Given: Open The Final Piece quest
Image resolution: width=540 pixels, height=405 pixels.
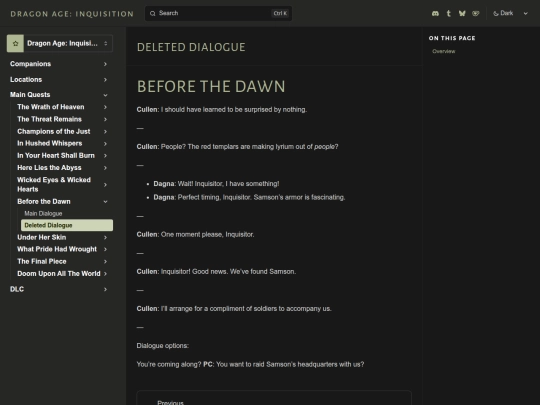Looking at the screenshot, I should 42,261.
